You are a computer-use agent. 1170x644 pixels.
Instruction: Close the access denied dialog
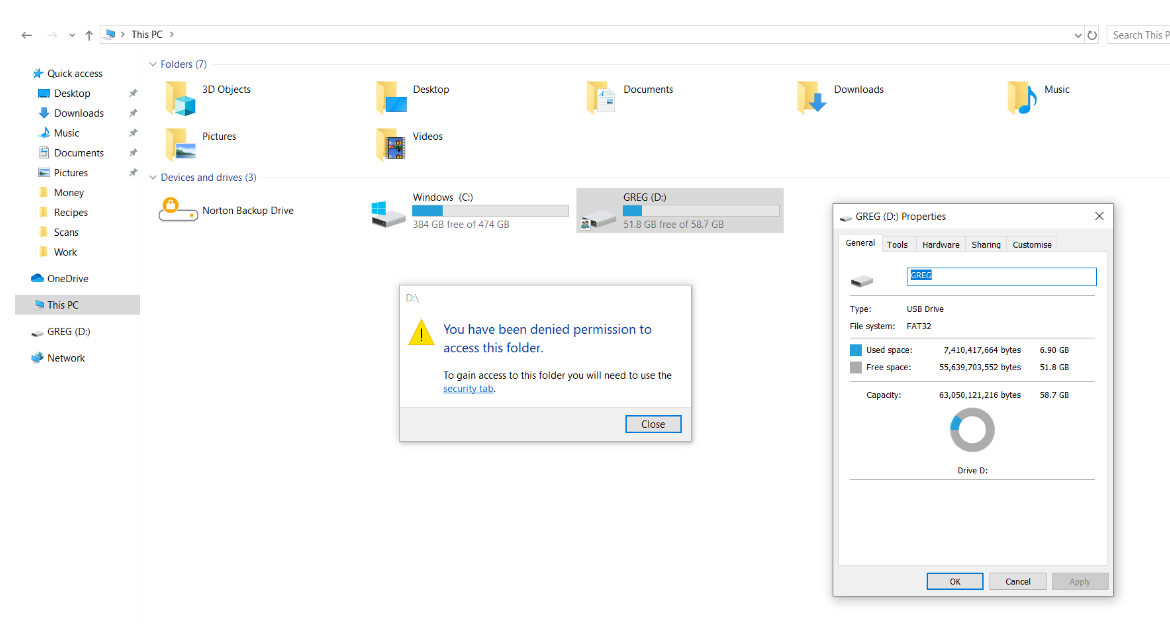pos(653,424)
